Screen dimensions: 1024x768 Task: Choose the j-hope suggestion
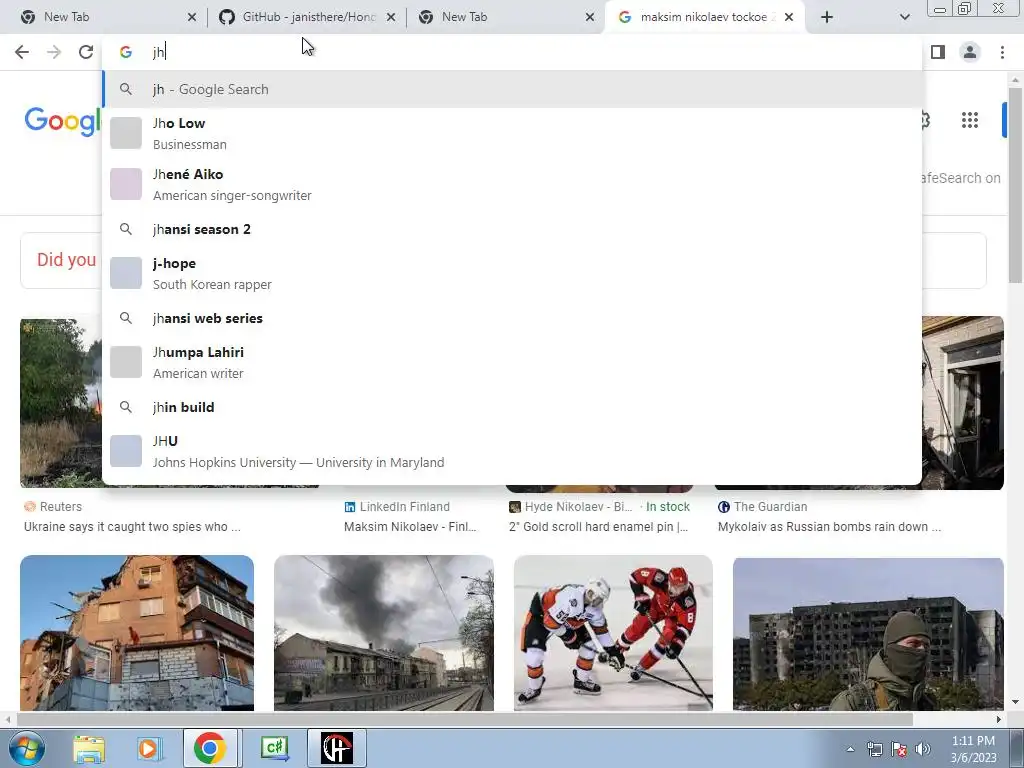coord(512,273)
